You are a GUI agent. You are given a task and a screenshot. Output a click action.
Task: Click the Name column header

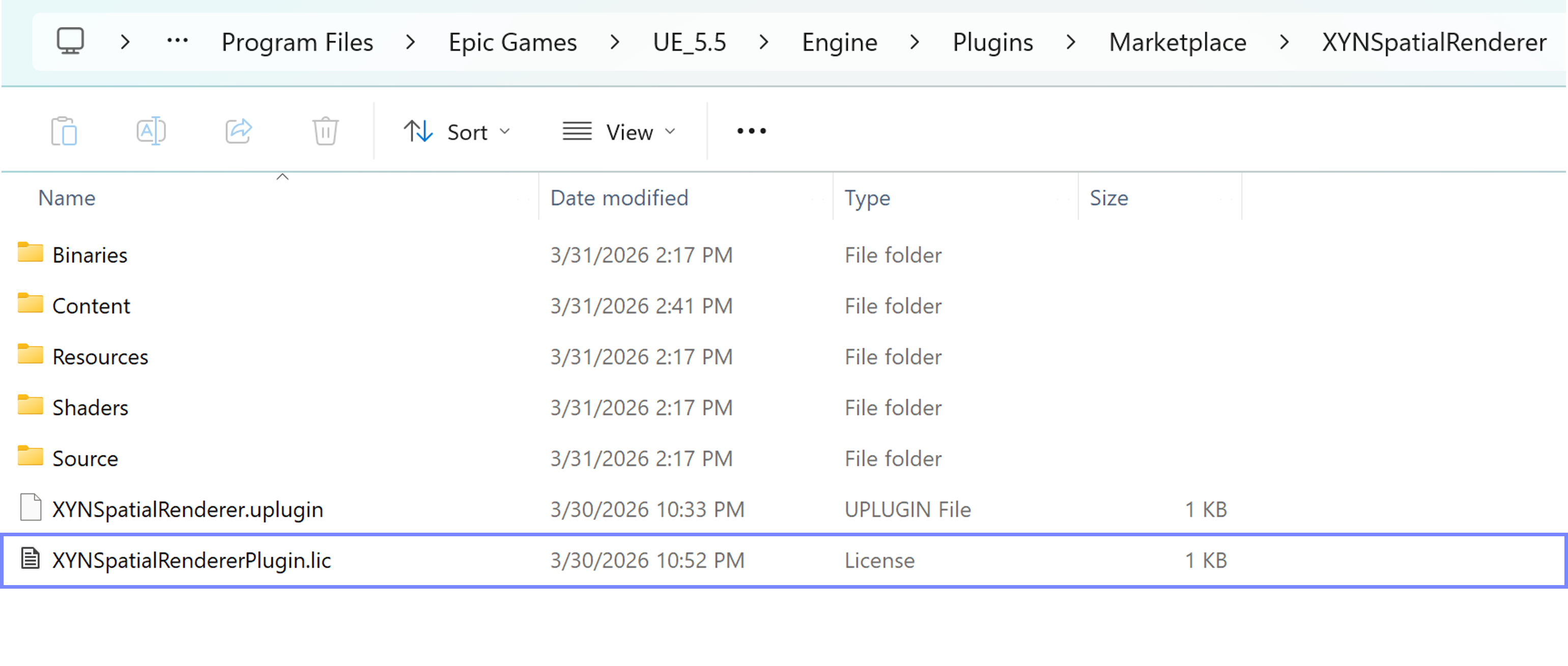67,198
